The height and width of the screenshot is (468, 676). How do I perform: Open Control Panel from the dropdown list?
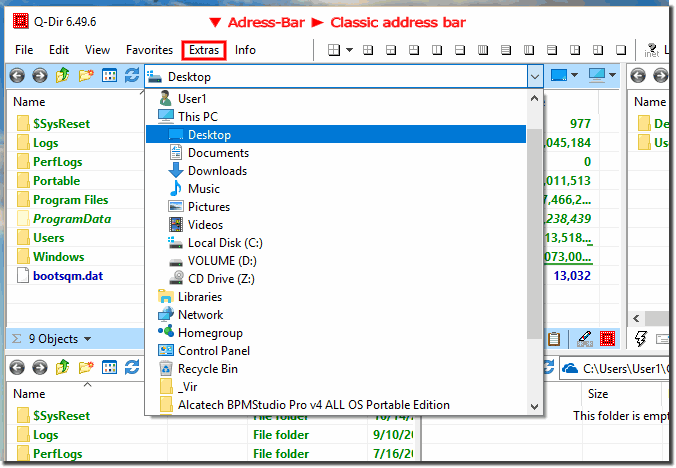tap(336, 351)
